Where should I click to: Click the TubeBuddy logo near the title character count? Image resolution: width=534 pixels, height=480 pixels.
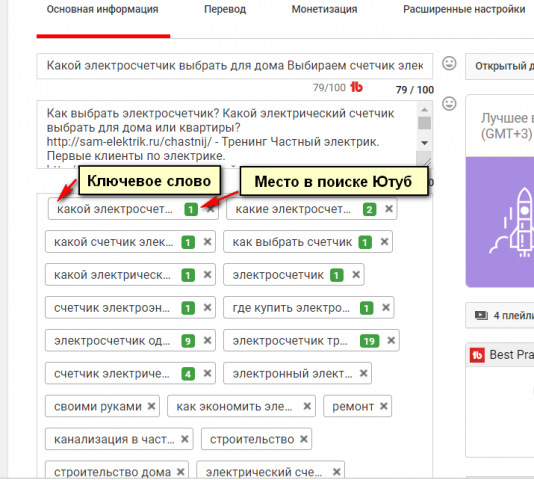pos(356,87)
